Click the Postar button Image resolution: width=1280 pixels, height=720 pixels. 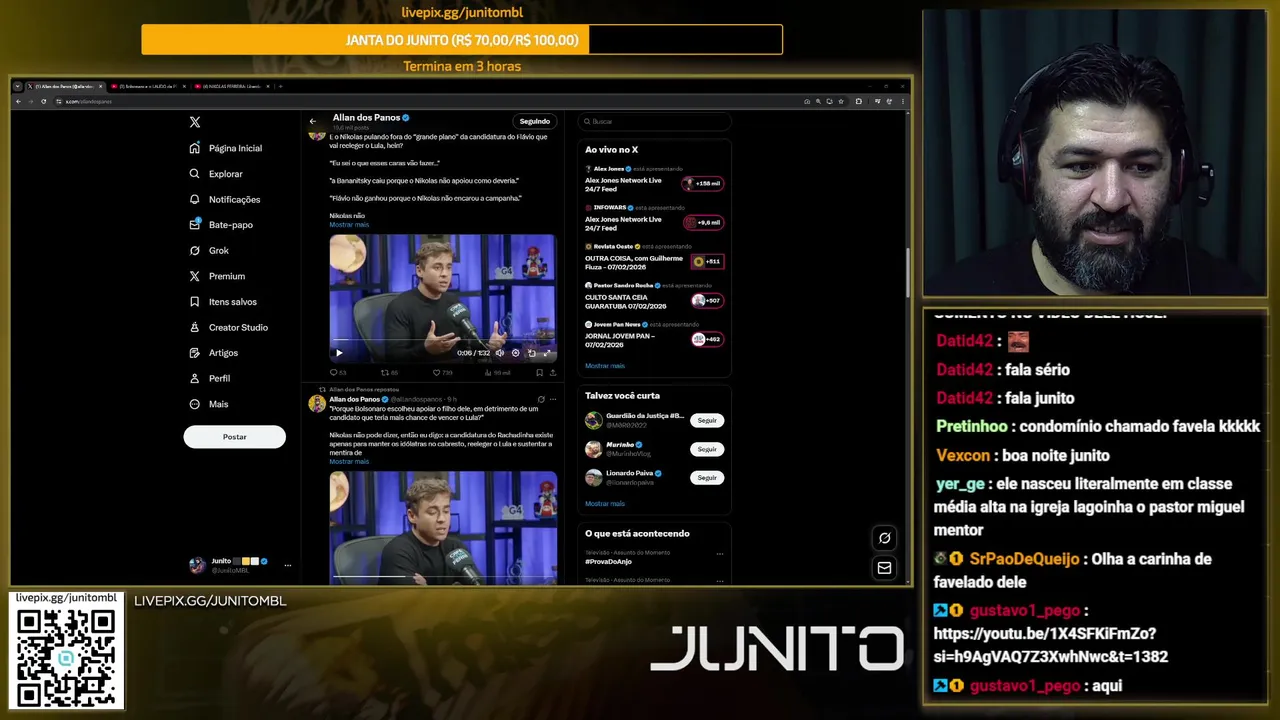click(235, 437)
